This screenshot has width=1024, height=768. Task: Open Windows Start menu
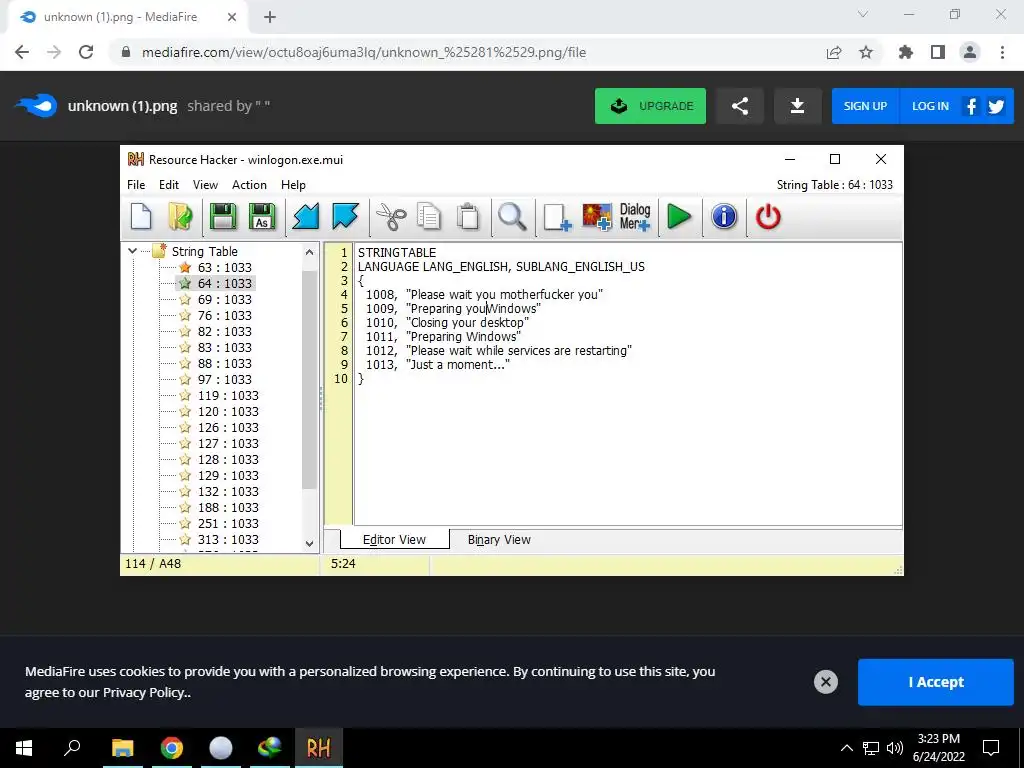pos(24,748)
